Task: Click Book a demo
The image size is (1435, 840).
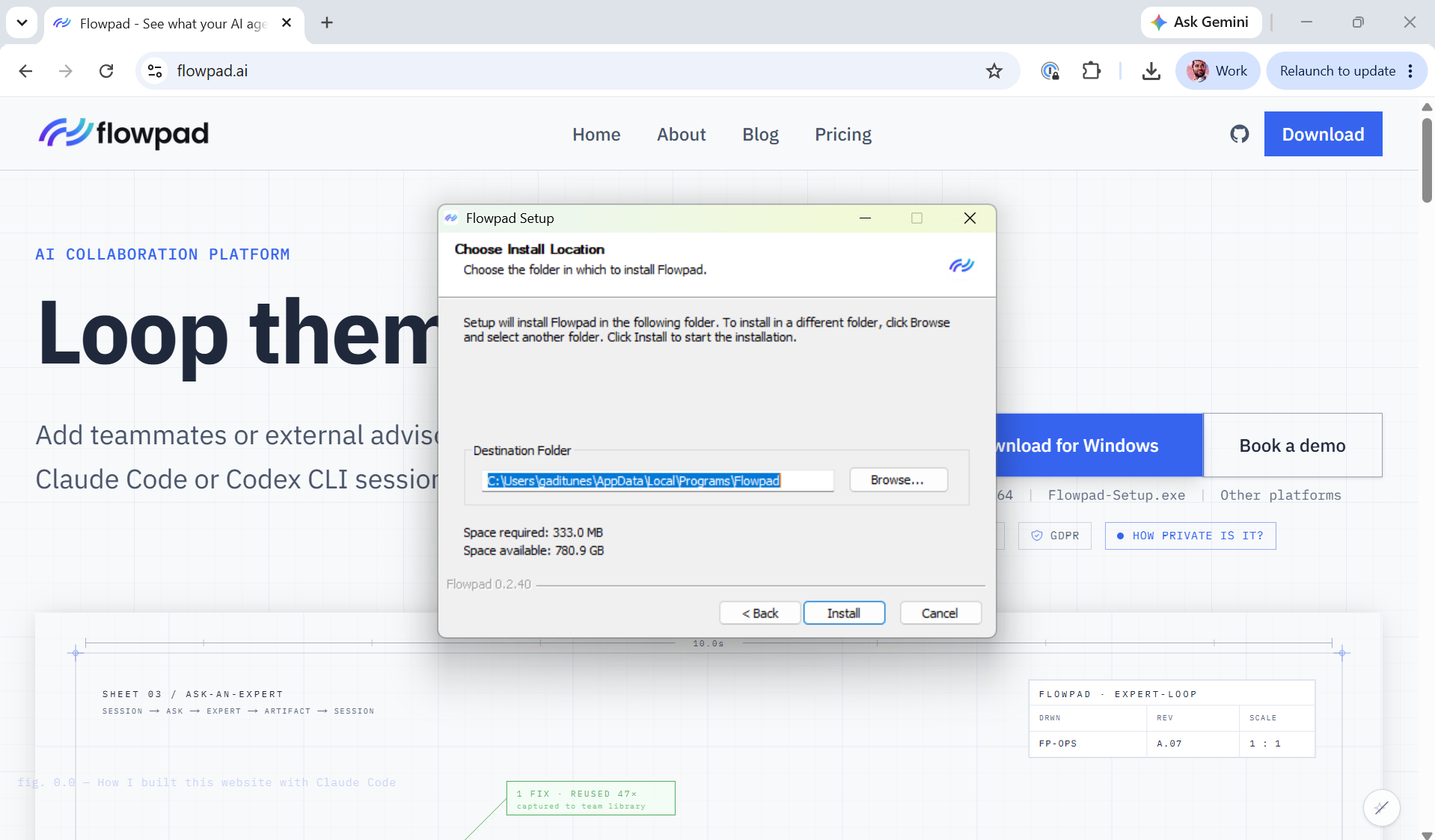Action: click(1292, 445)
